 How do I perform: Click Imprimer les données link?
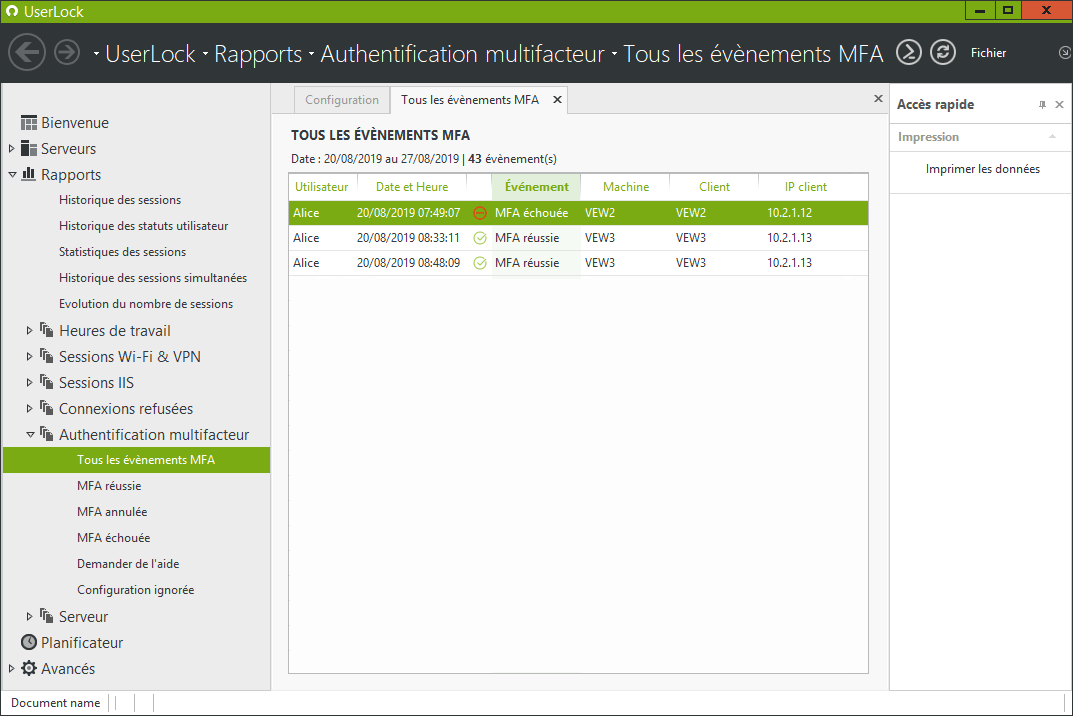pos(983,169)
